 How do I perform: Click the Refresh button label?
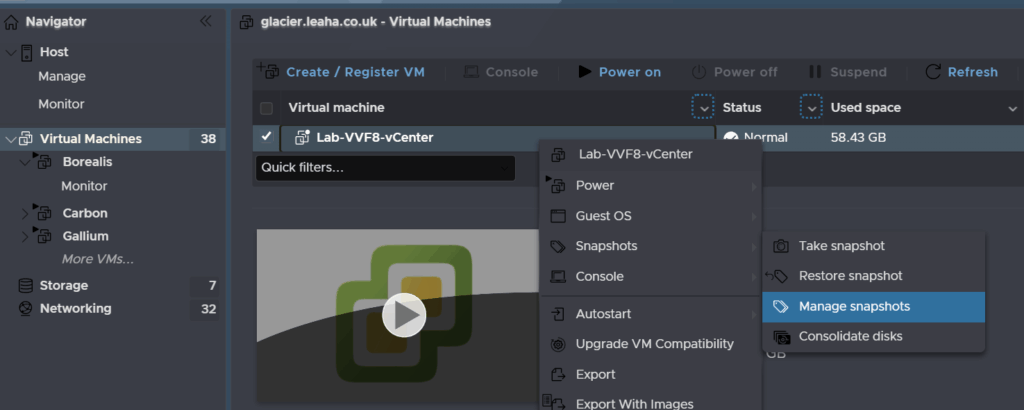click(972, 72)
